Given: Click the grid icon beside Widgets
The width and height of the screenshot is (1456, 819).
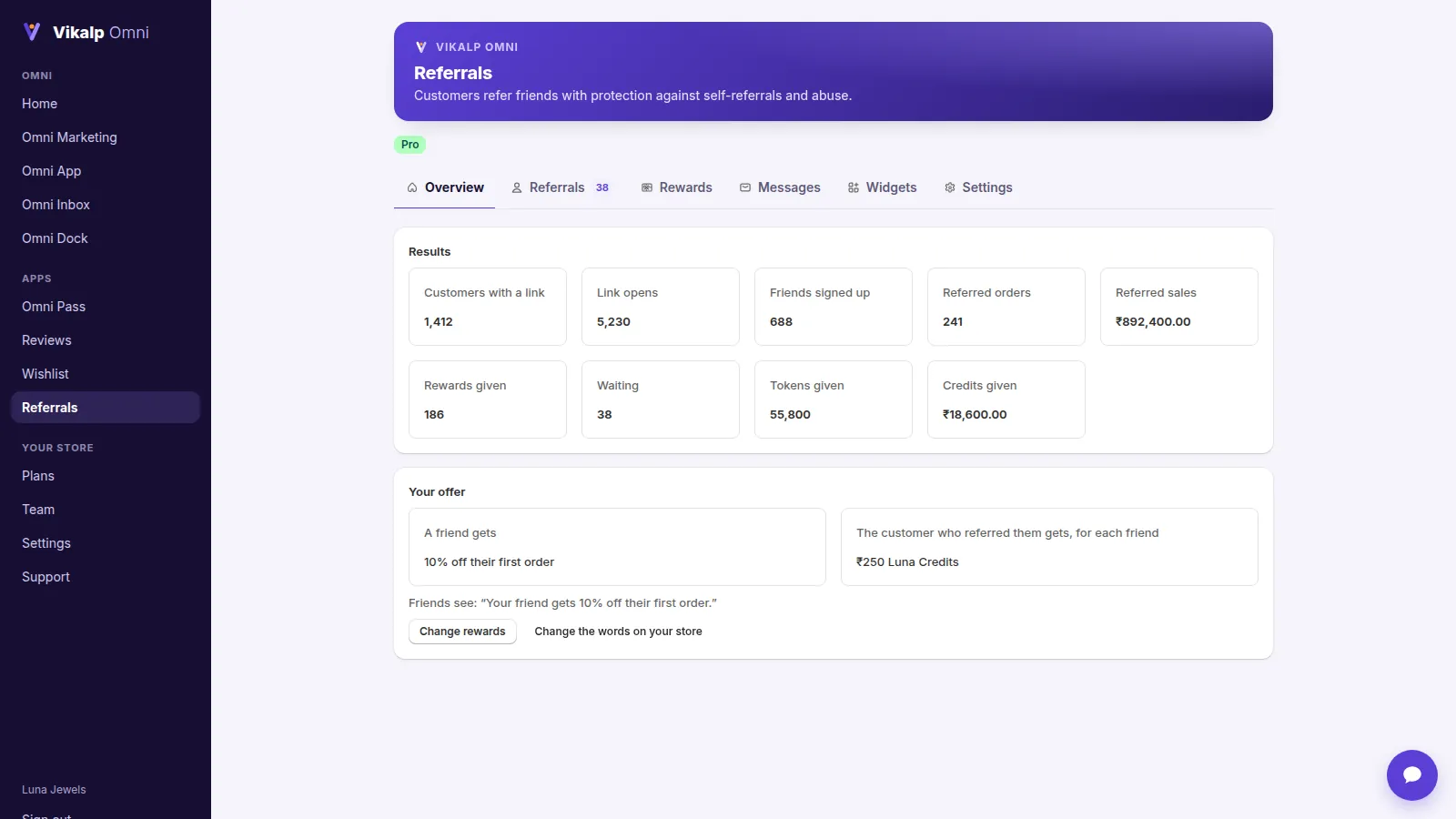Looking at the screenshot, I should 854,187.
